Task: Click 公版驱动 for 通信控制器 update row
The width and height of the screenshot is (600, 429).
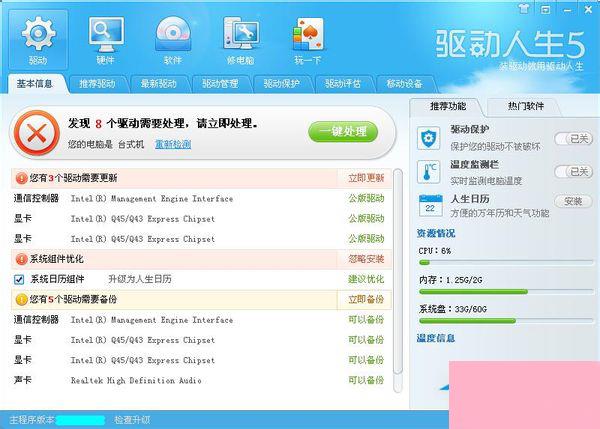Action: [x=366, y=198]
